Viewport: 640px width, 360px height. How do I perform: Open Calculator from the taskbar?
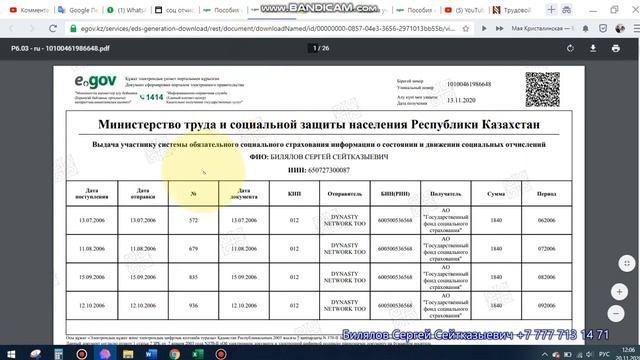[x=59, y=354]
